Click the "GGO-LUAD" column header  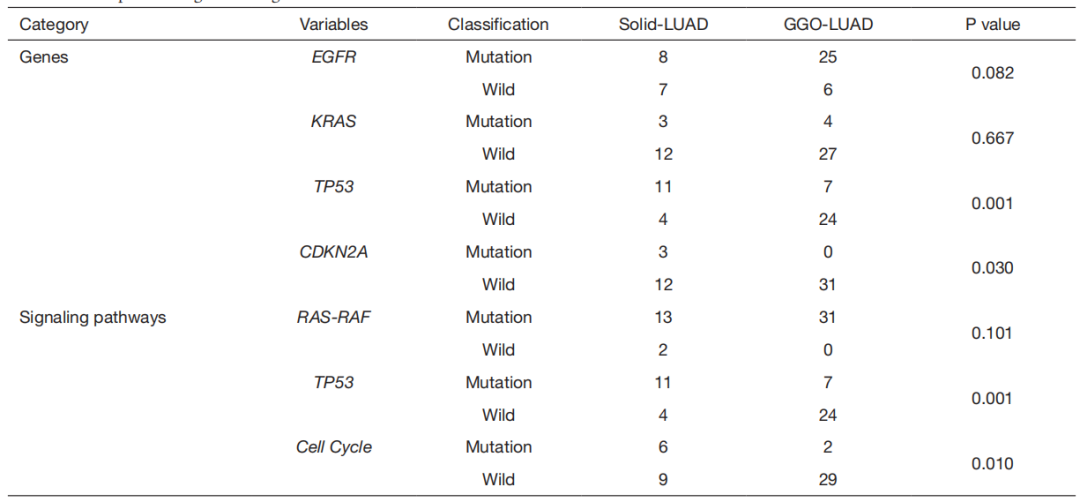[827, 24]
